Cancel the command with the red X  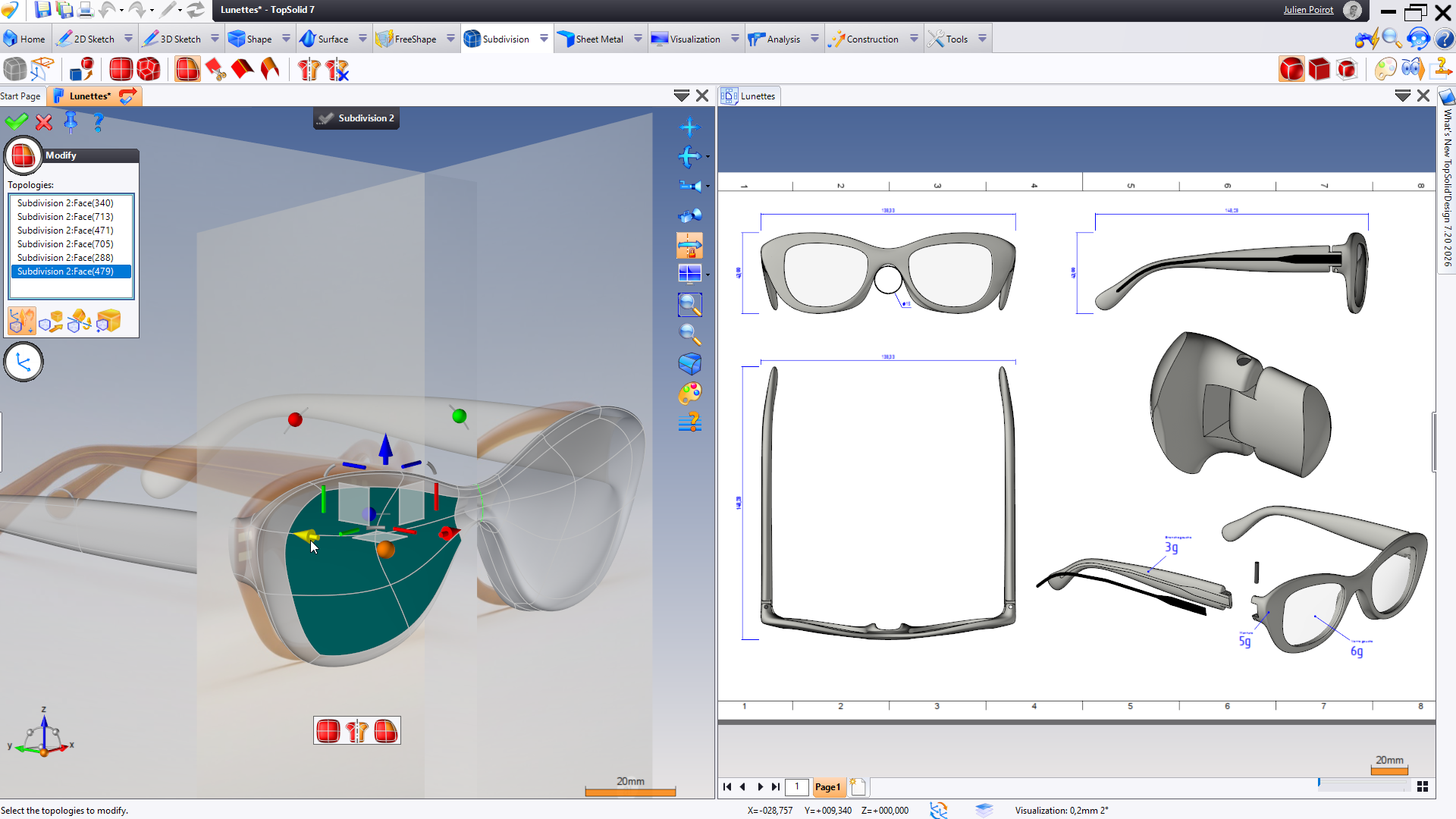pyautogui.click(x=44, y=121)
